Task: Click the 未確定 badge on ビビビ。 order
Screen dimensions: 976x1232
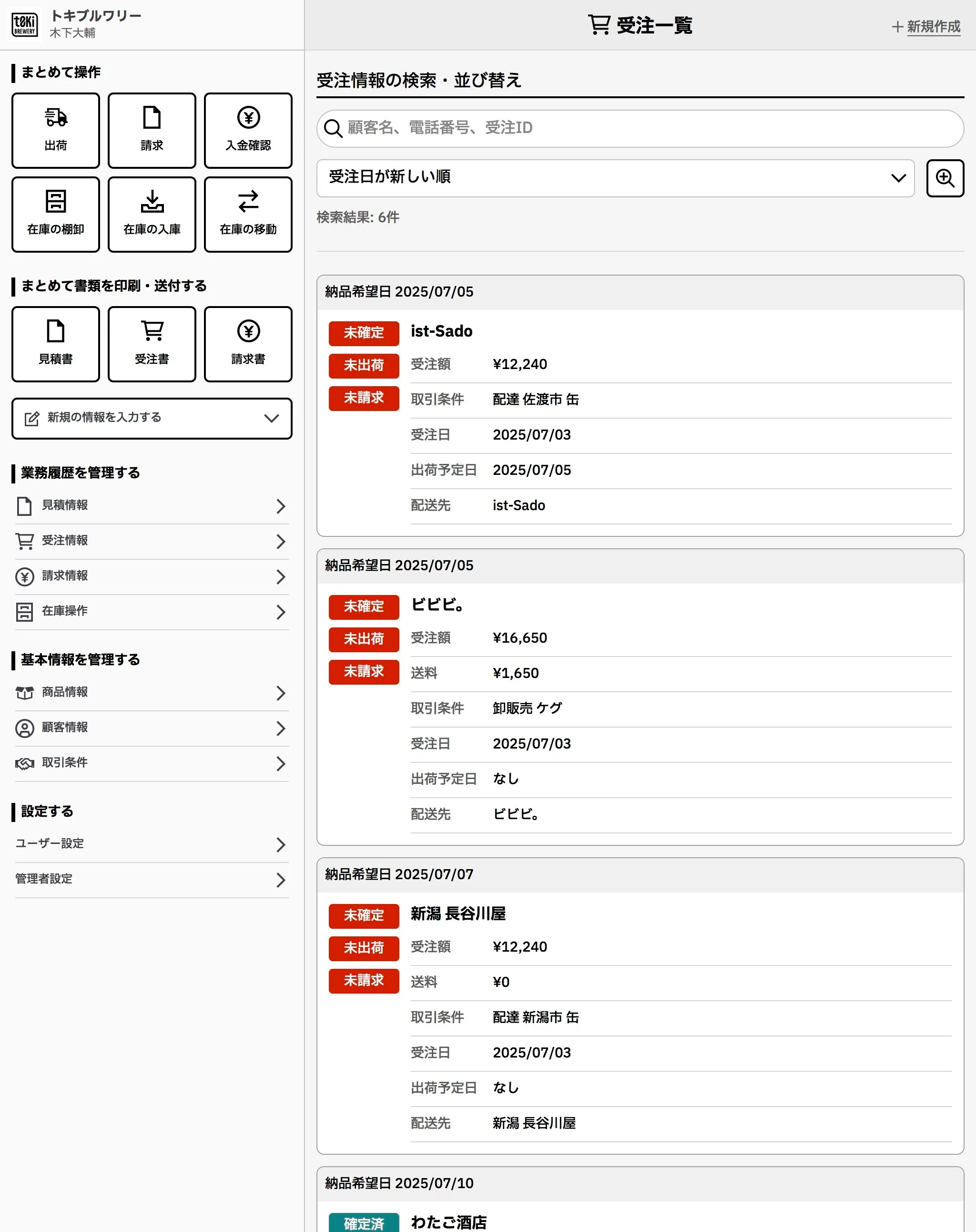Action: (364, 606)
